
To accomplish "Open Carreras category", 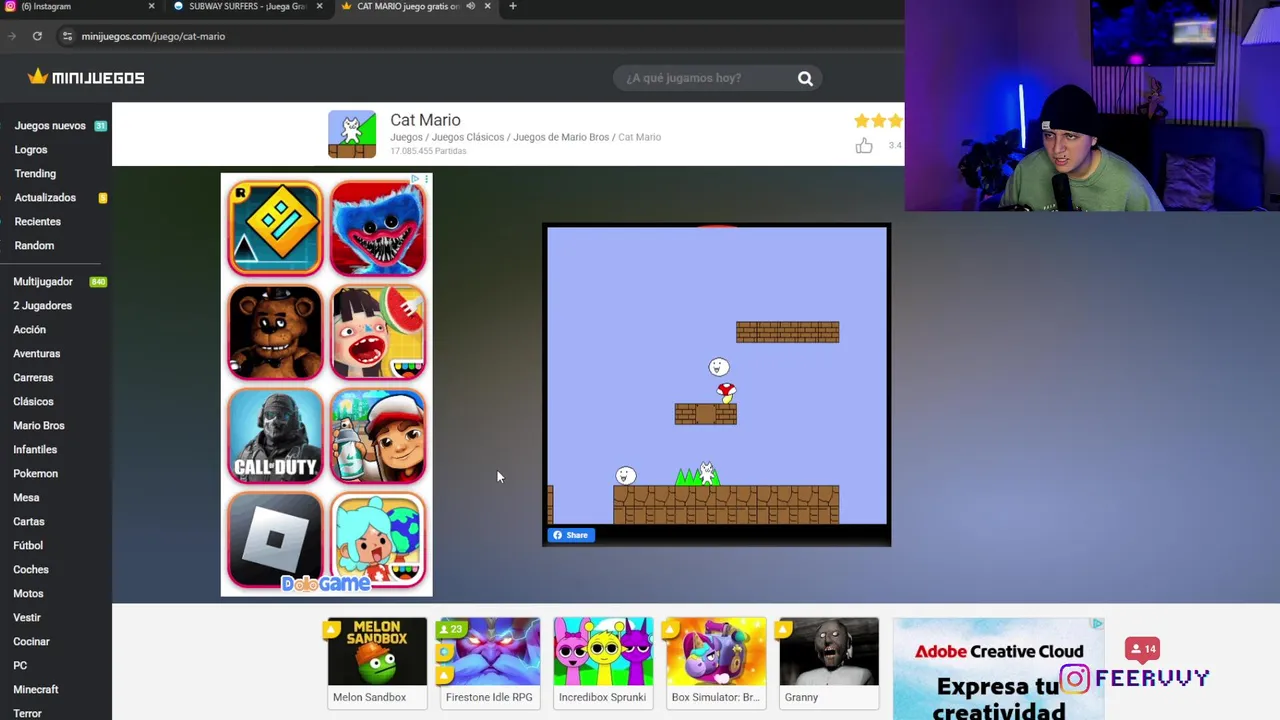I will pos(33,378).
